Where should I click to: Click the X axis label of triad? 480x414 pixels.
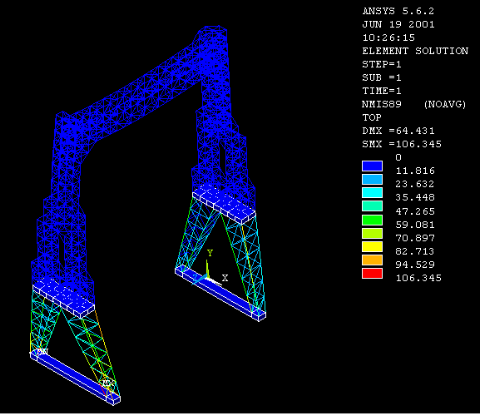[x=225, y=278]
